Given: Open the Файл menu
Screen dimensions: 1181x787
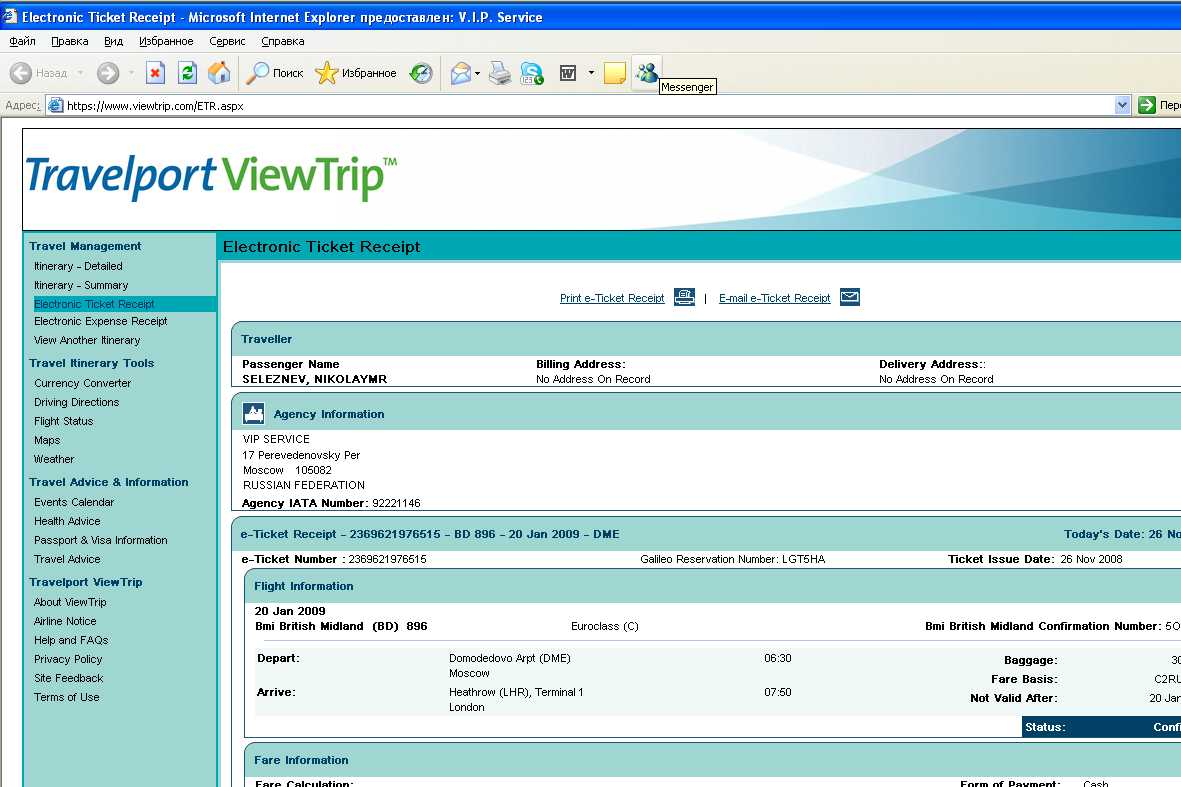Looking at the screenshot, I should point(23,41).
